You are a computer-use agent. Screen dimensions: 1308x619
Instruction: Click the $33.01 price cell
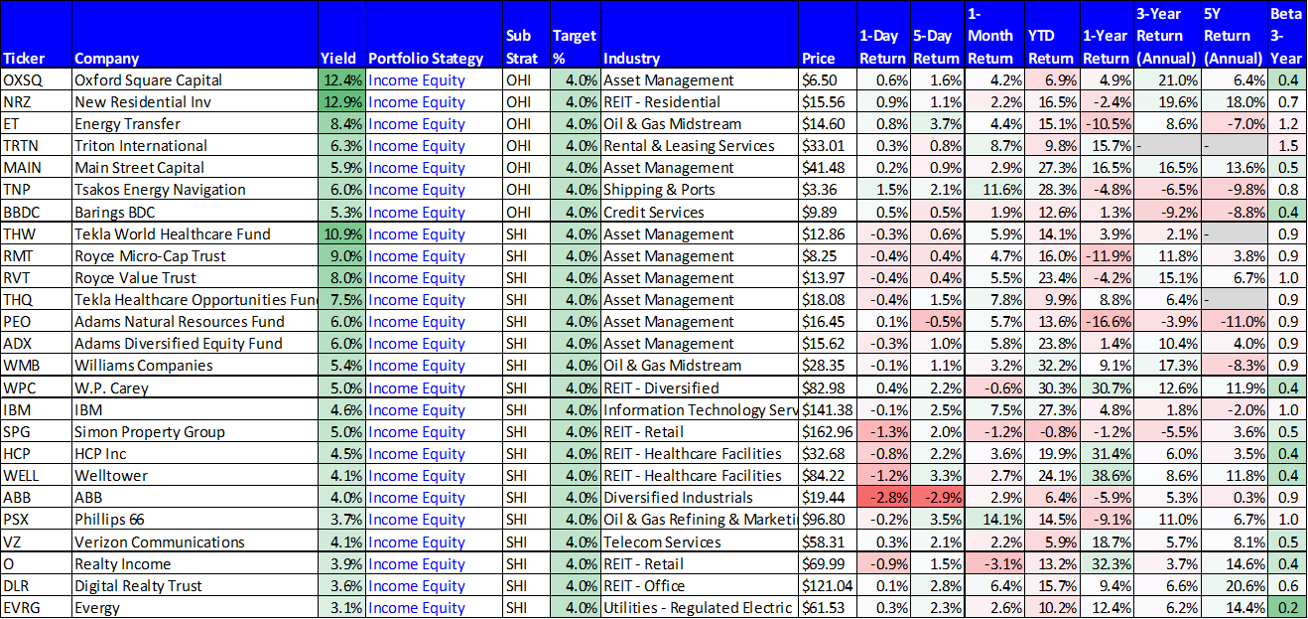827,146
